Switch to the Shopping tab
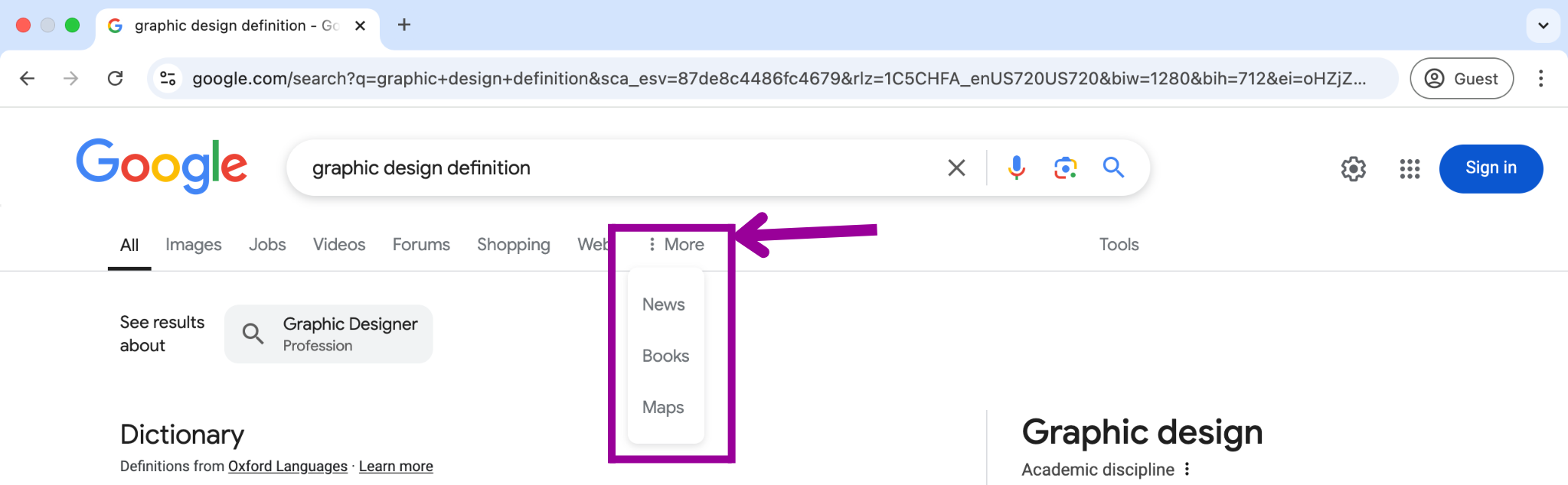The height and width of the screenshot is (485, 1568). point(514,245)
